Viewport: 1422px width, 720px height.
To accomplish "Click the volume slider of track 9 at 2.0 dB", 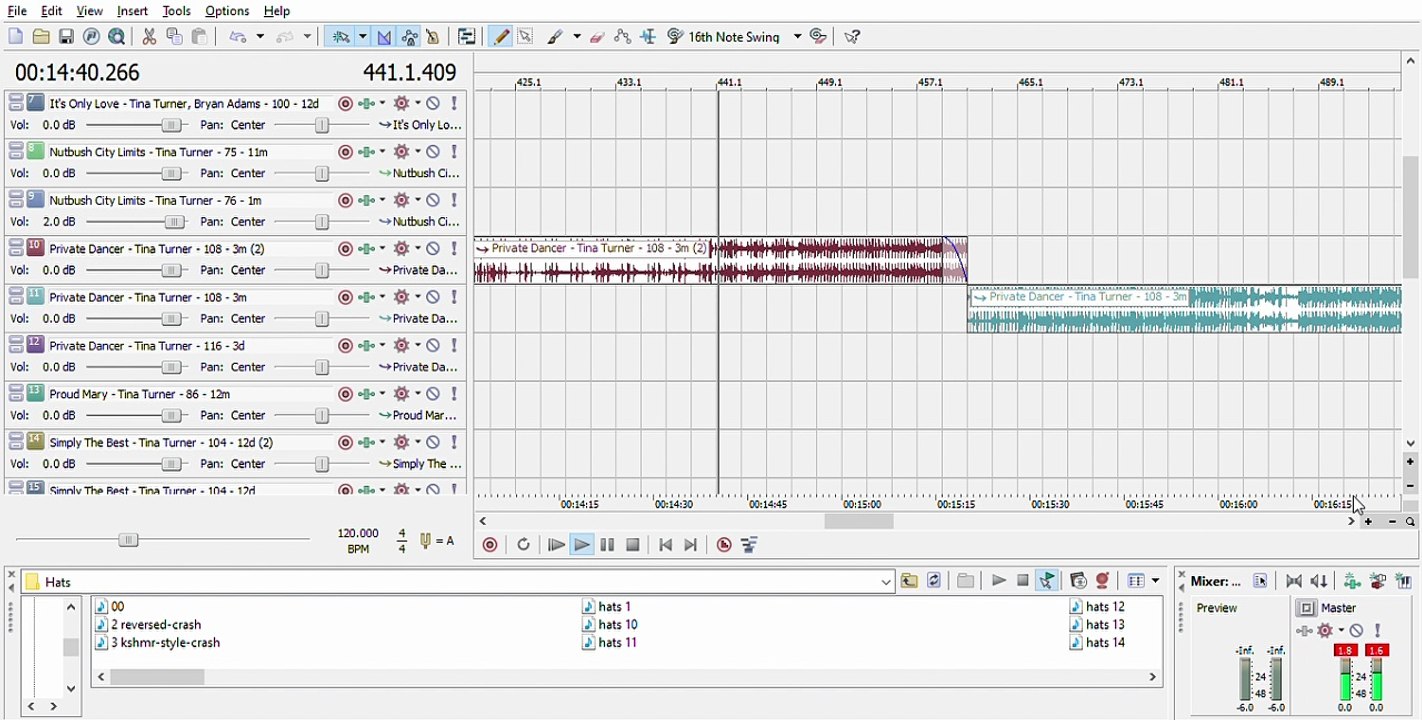I will tap(174, 222).
